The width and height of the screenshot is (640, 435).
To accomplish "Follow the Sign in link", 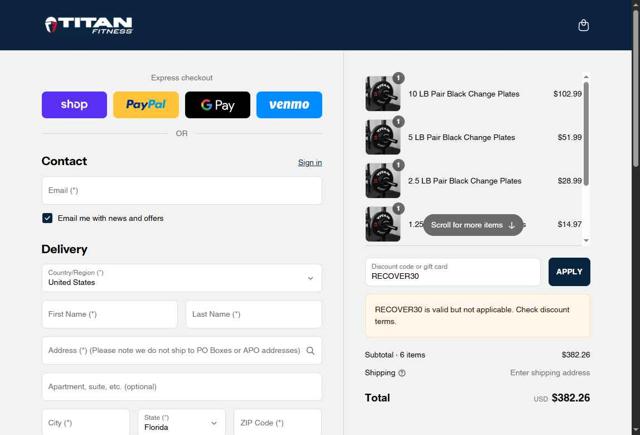I will tap(310, 162).
